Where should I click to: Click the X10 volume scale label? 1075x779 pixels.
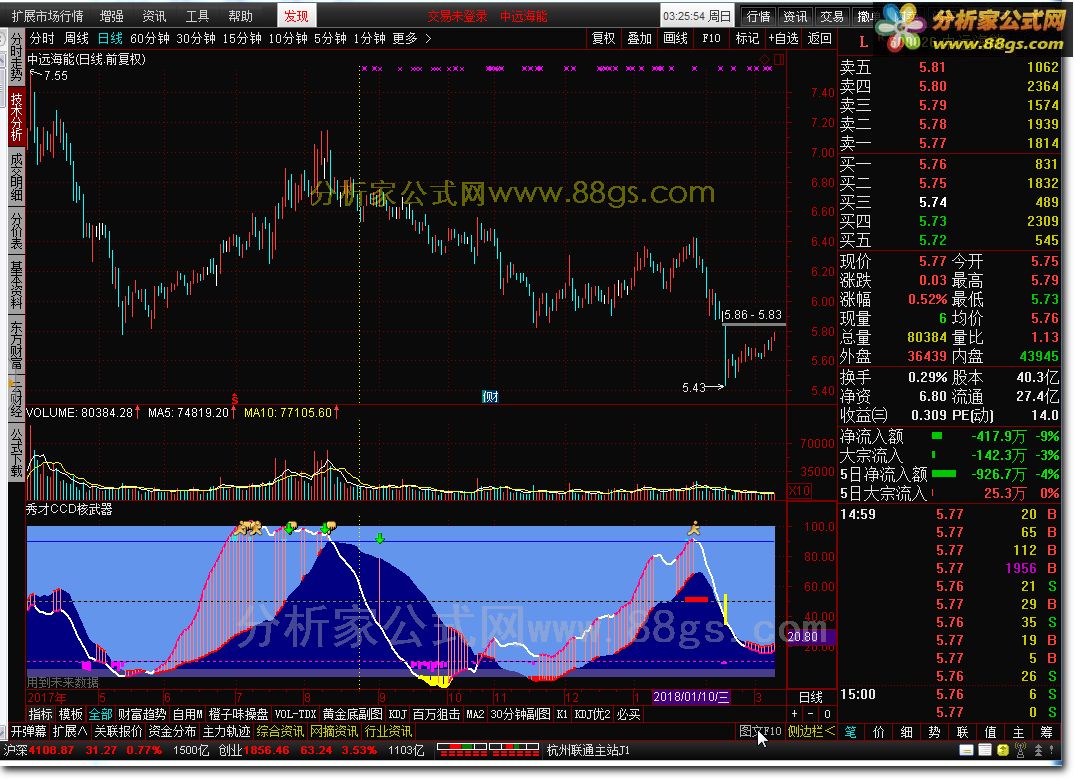coord(799,490)
